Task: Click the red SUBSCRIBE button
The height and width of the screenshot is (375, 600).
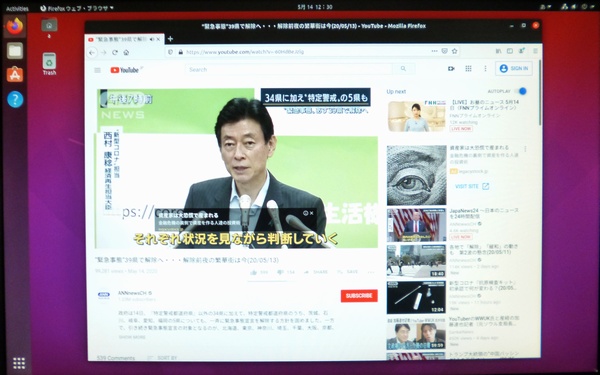Action: coord(359,296)
